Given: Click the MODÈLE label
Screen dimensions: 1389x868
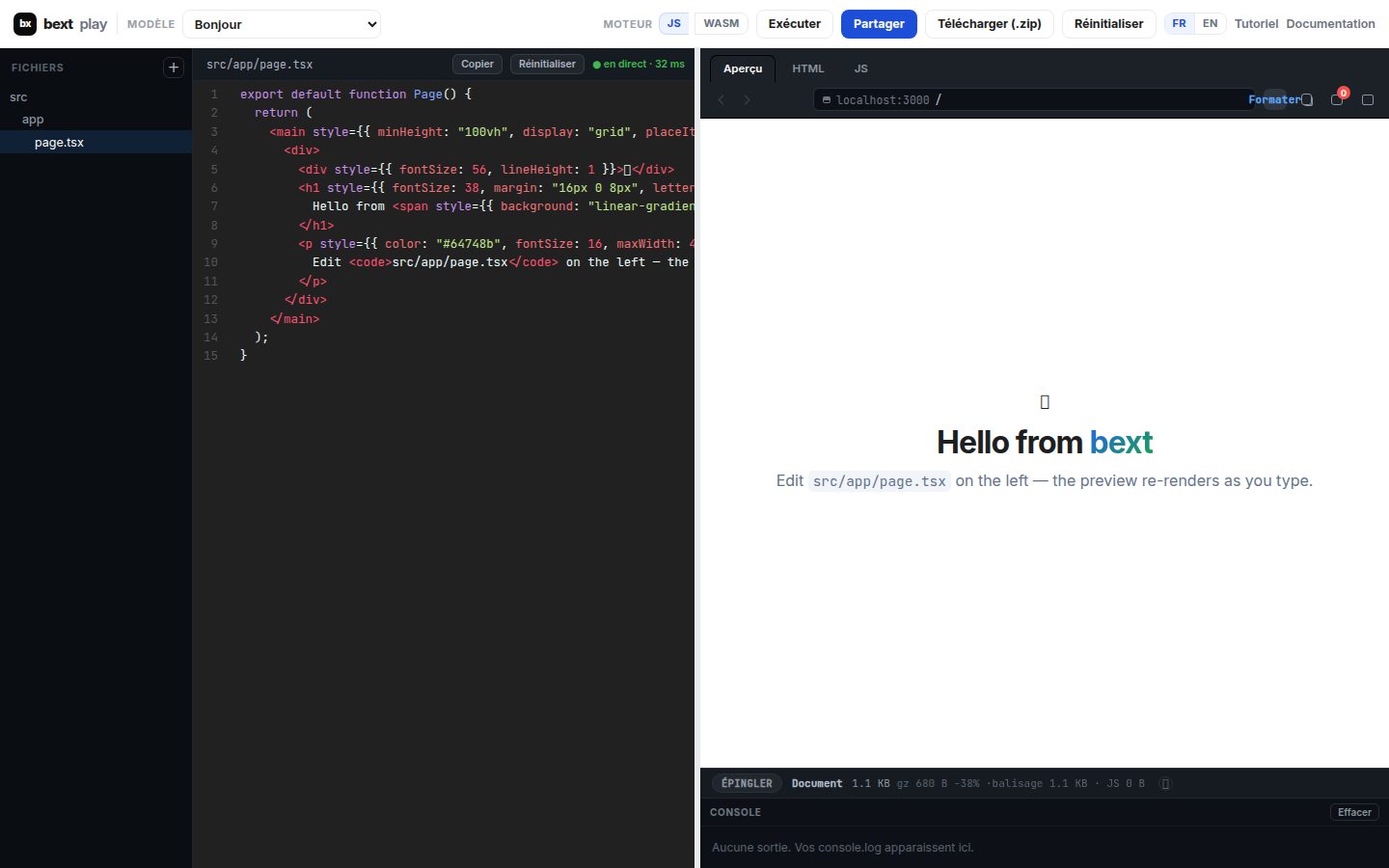Looking at the screenshot, I should pos(151,24).
